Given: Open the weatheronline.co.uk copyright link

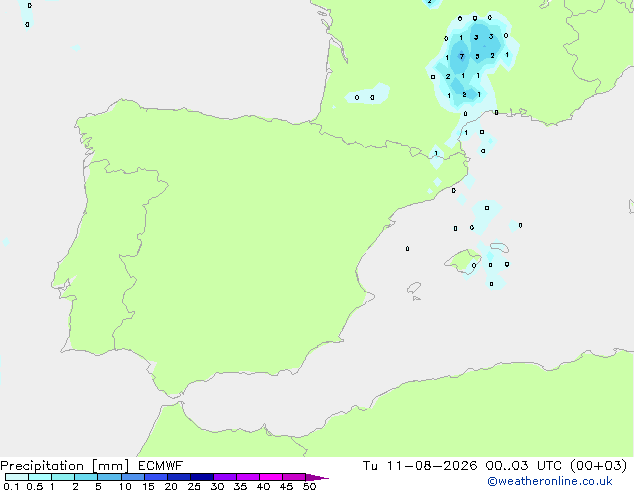Looking at the screenshot, I should pyautogui.click(x=550, y=481).
